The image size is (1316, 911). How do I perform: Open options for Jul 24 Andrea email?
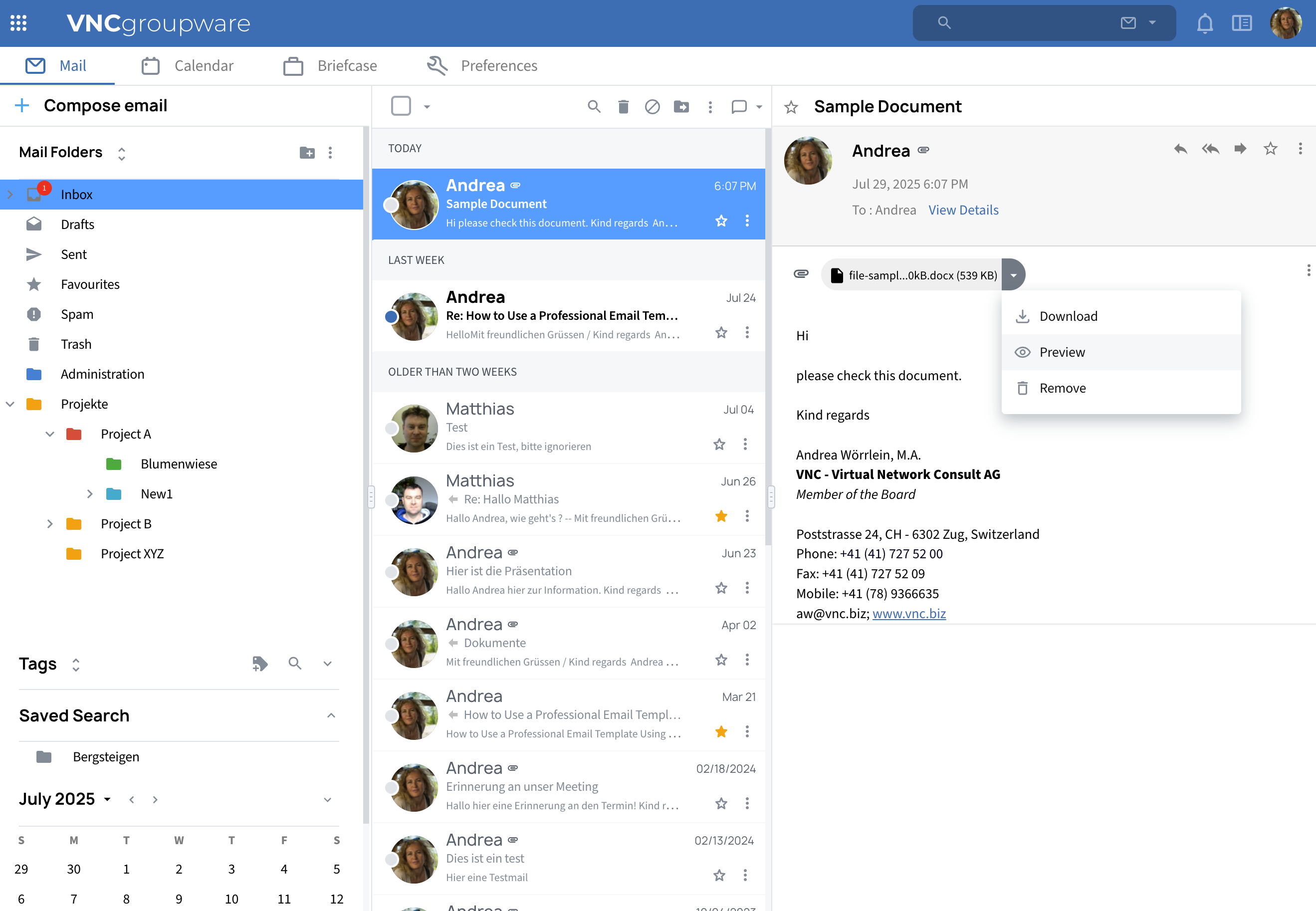click(x=747, y=333)
